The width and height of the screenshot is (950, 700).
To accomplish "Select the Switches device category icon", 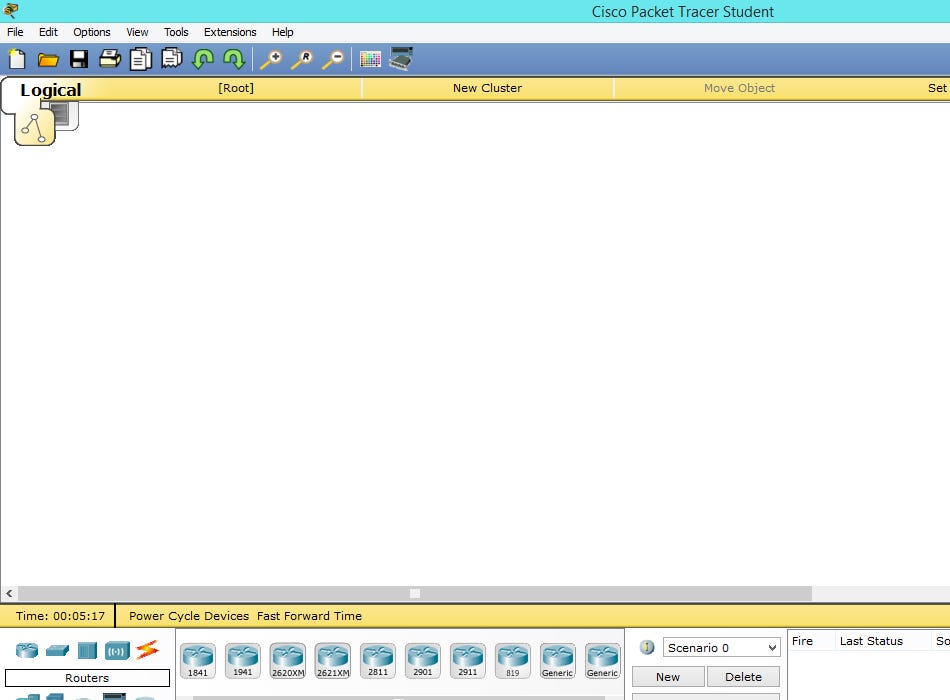I will pos(58,651).
